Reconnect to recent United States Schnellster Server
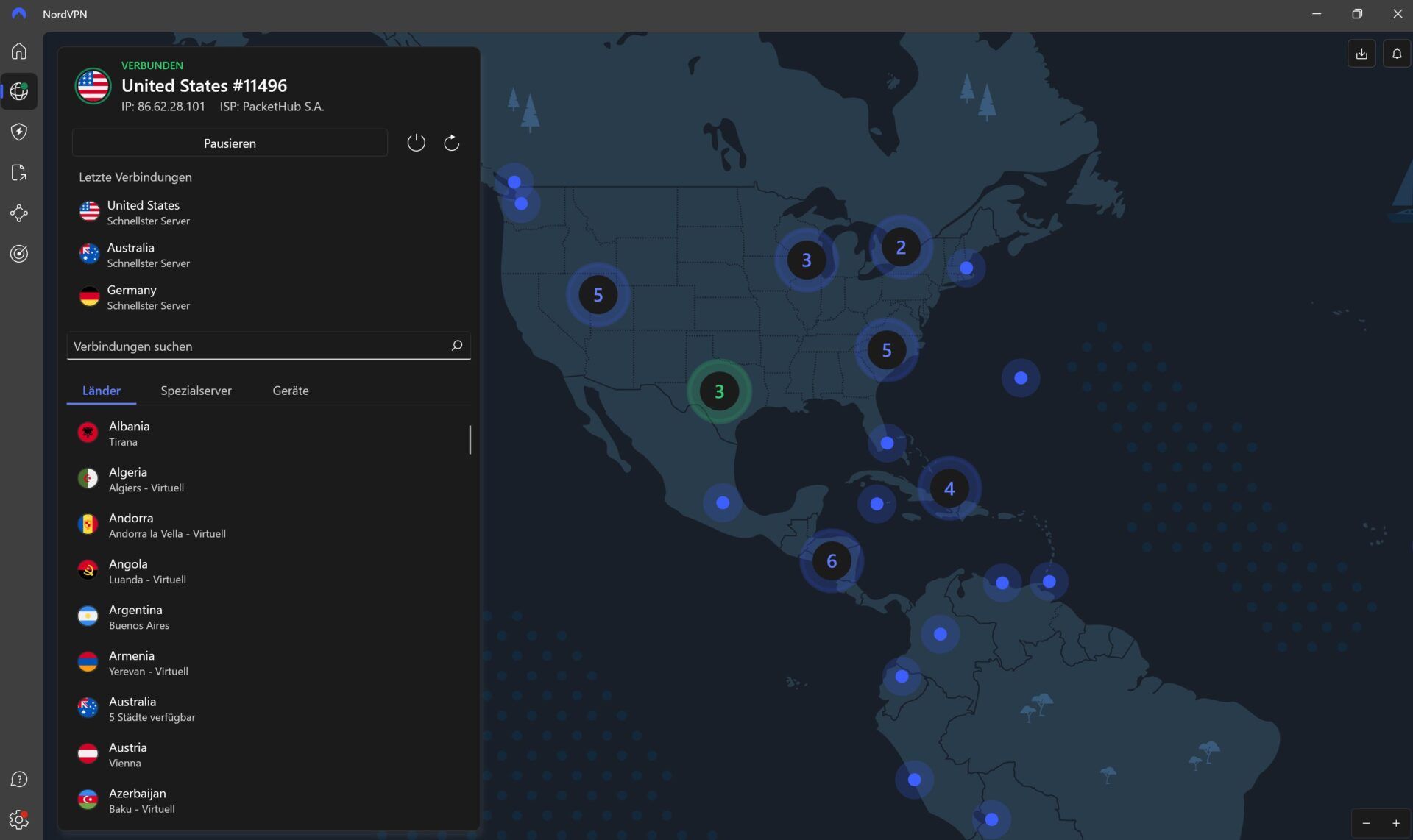 coord(268,212)
